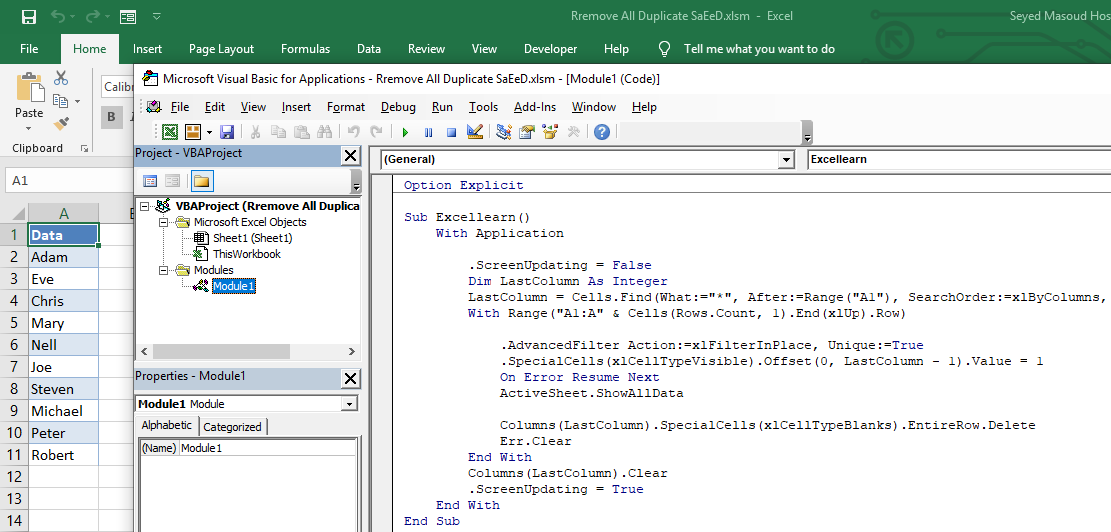
Task: Open the VBA Window menu
Action: pyautogui.click(x=594, y=107)
